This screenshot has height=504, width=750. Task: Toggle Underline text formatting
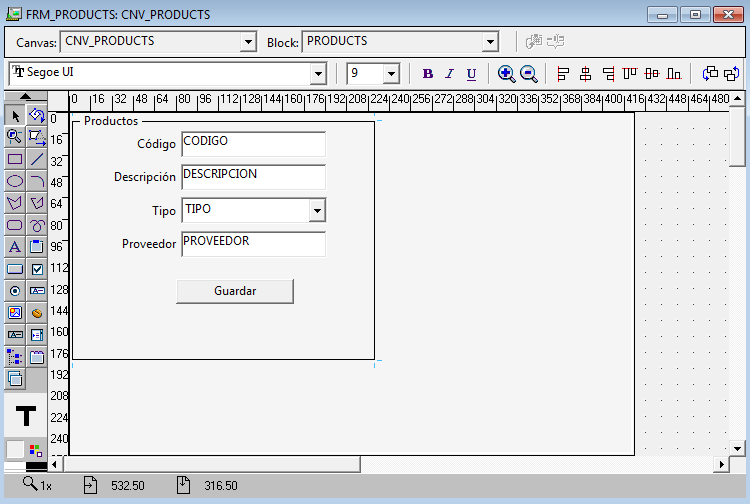471,73
